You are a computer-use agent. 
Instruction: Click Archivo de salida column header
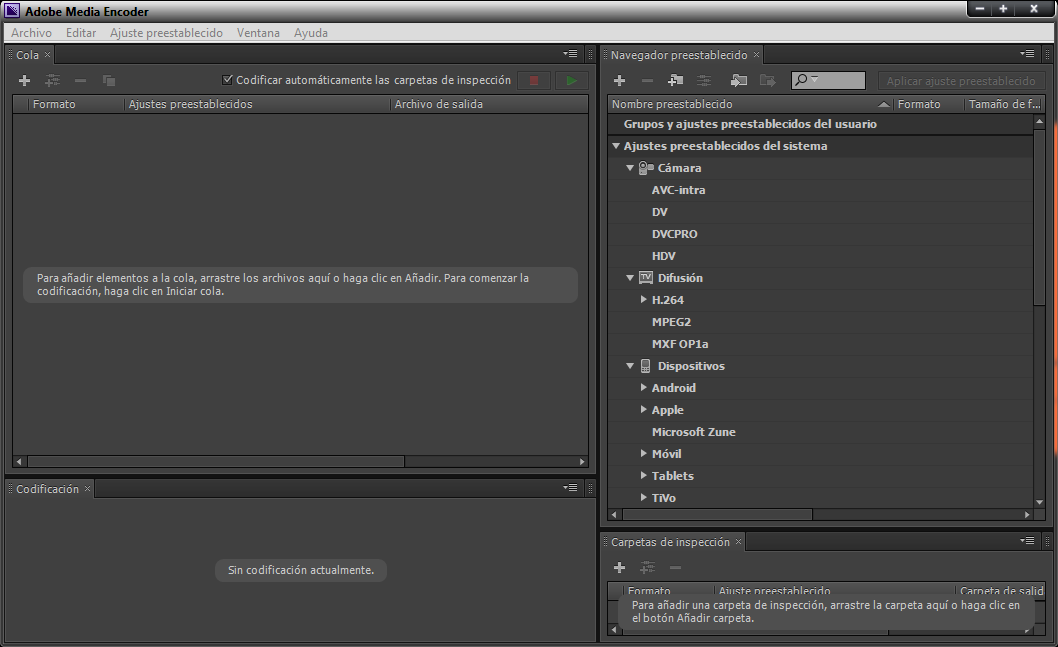[489, 104]
